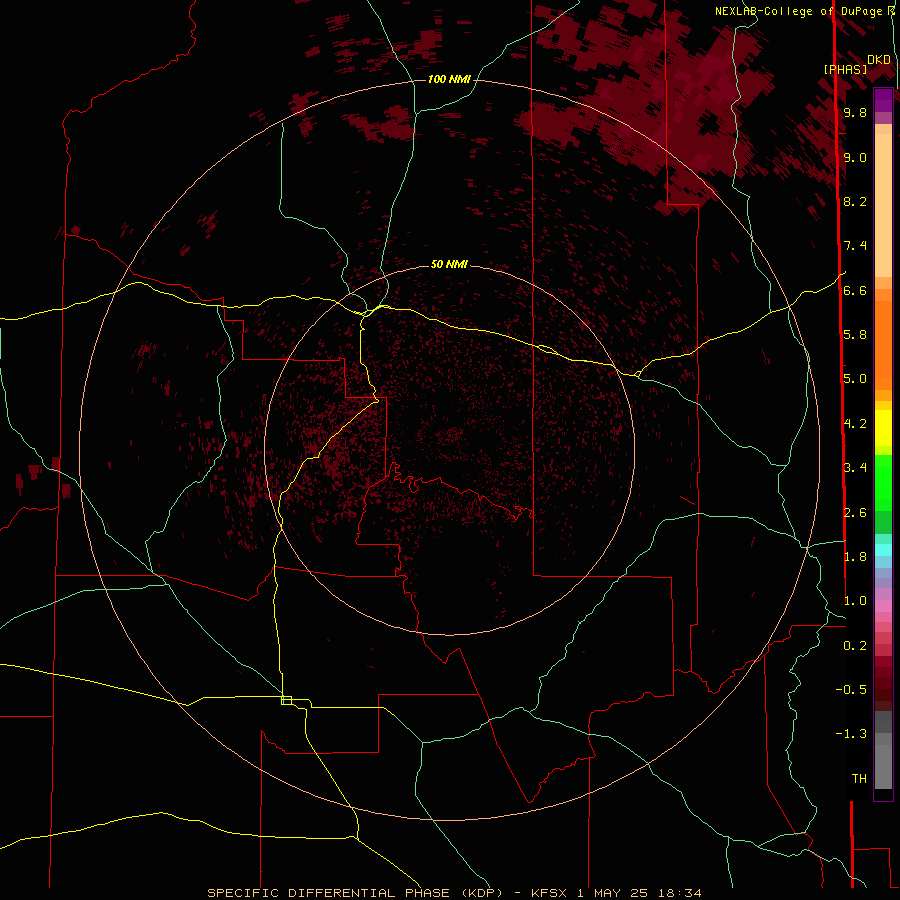Viewport: 900px width, 900px height.
Task: Click the 1.8 value on color scale
Action: point(855,557)
